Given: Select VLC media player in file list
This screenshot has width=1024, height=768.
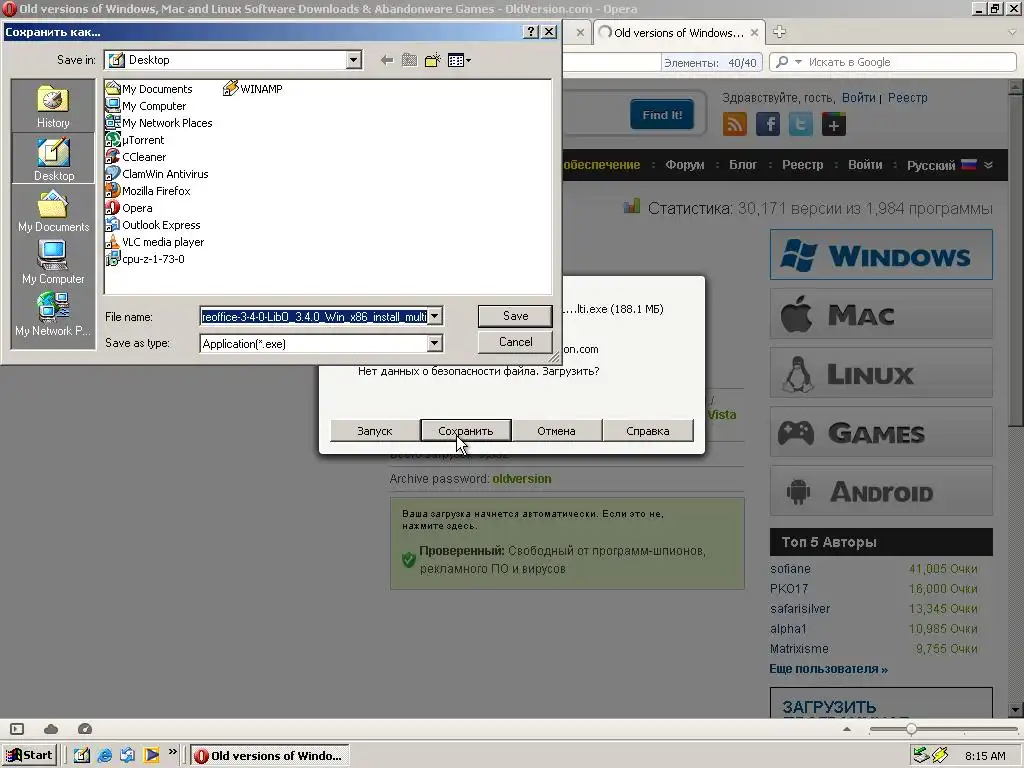Looking at the screenshot, I should pos(155,242).
